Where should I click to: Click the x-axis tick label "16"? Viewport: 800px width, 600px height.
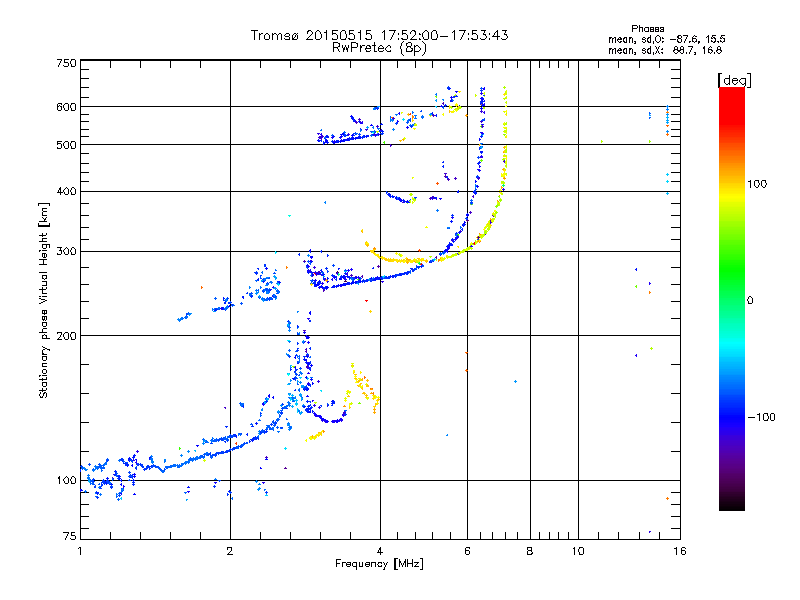[x=680, y=551]
